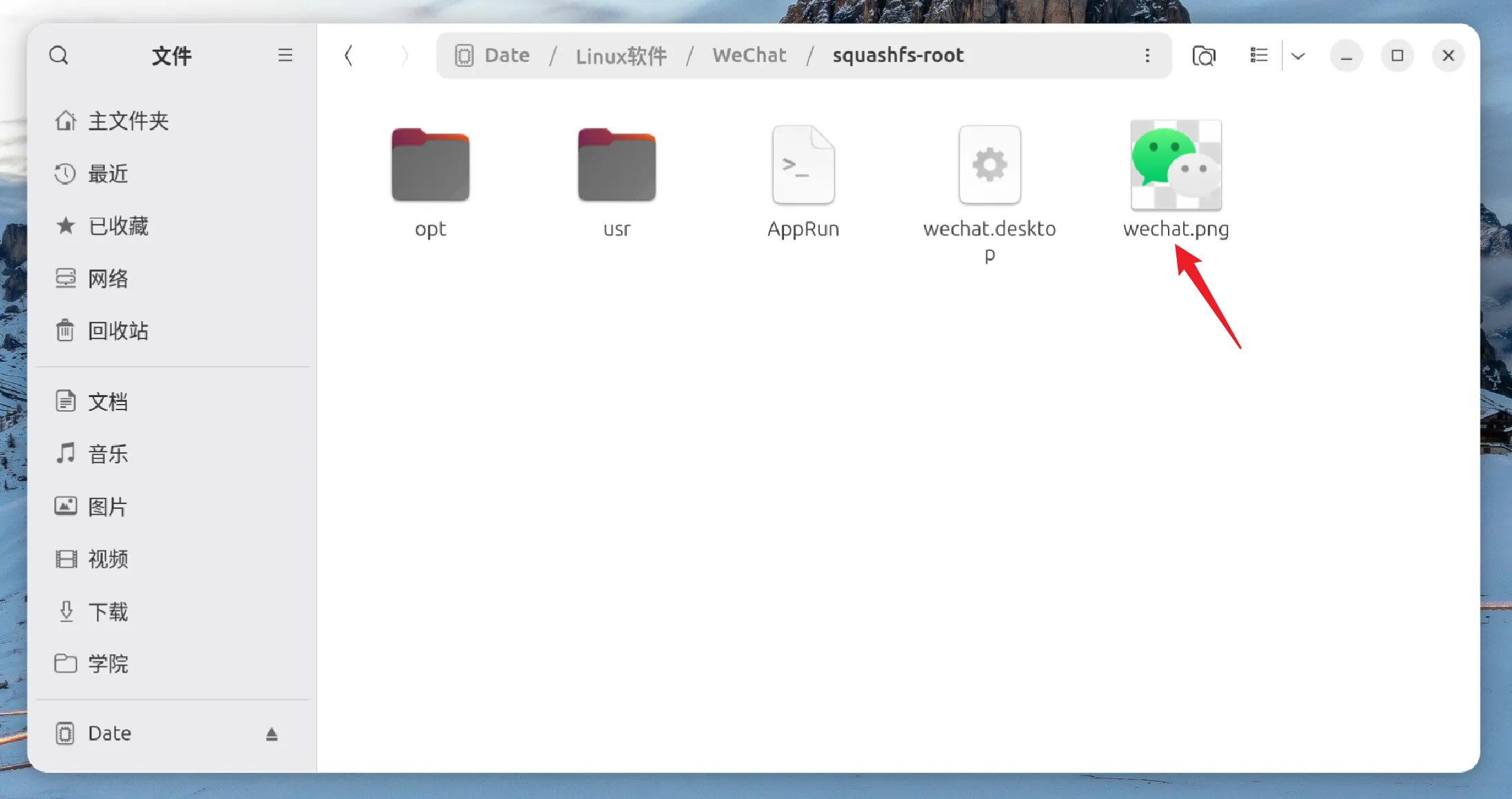This screenshot has width=1512, height=799.
Task: Expand the view options dropdown arrow
Action: click(1298, 56)
